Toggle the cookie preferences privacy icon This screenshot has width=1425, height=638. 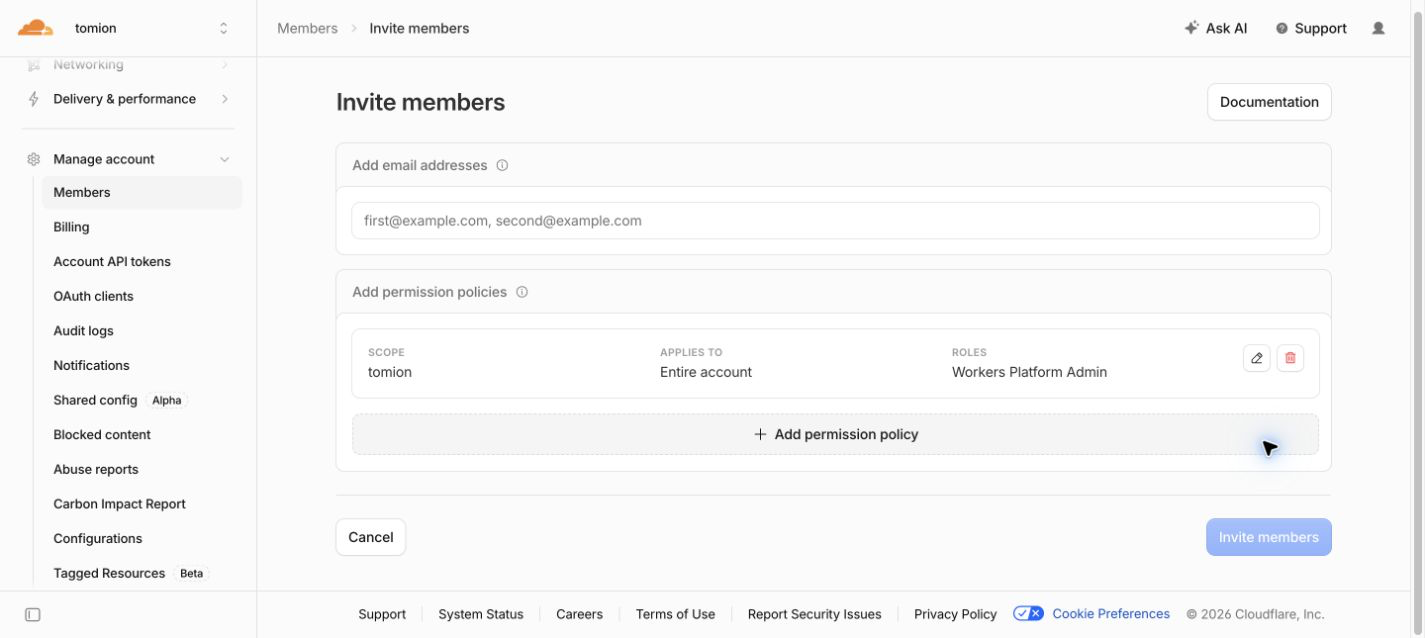tap(1028, 614)
